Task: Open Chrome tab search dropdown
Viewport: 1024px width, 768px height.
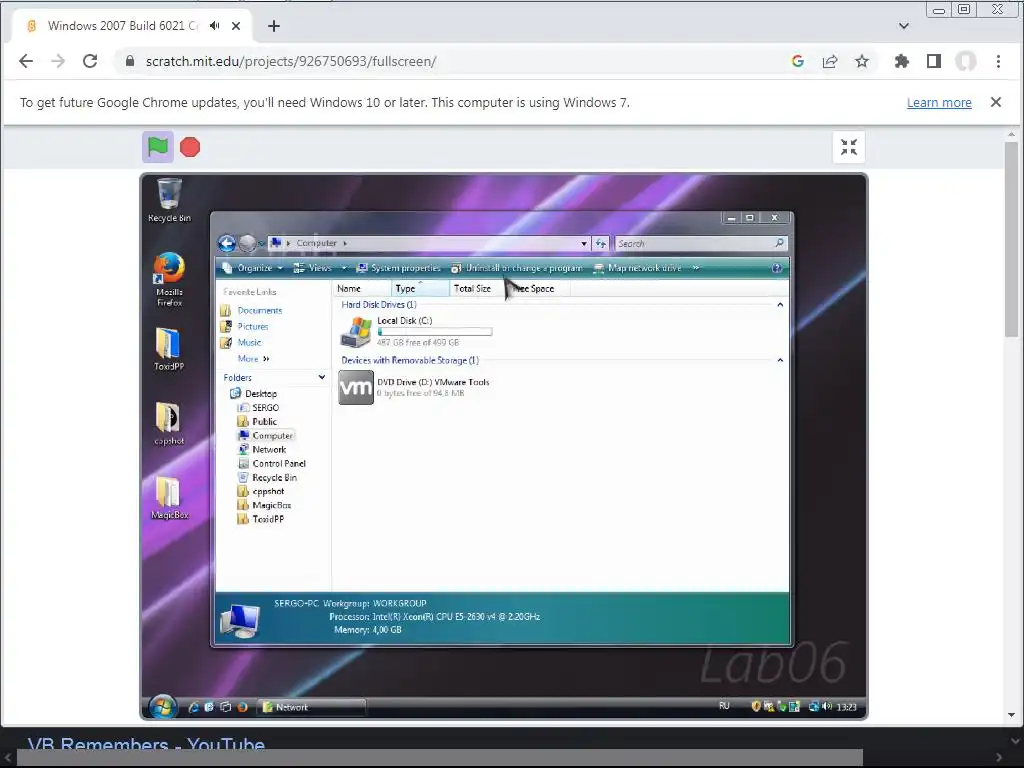Action: coord(904,26)
